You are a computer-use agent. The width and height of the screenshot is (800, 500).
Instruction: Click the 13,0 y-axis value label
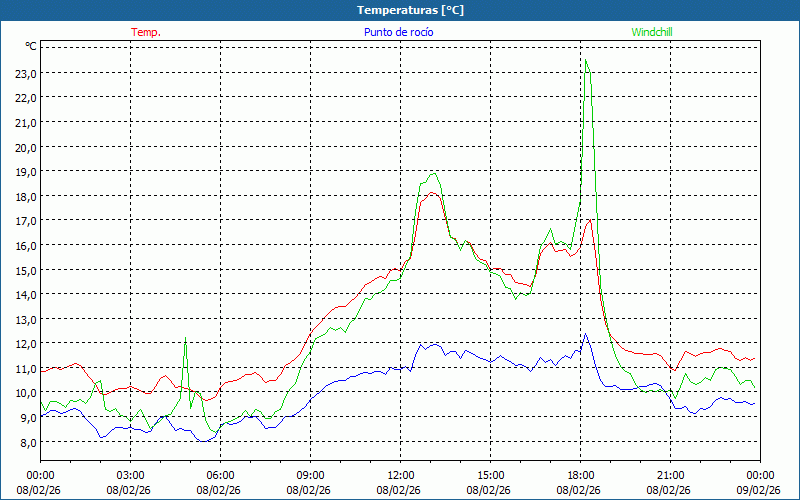[25, 319]
